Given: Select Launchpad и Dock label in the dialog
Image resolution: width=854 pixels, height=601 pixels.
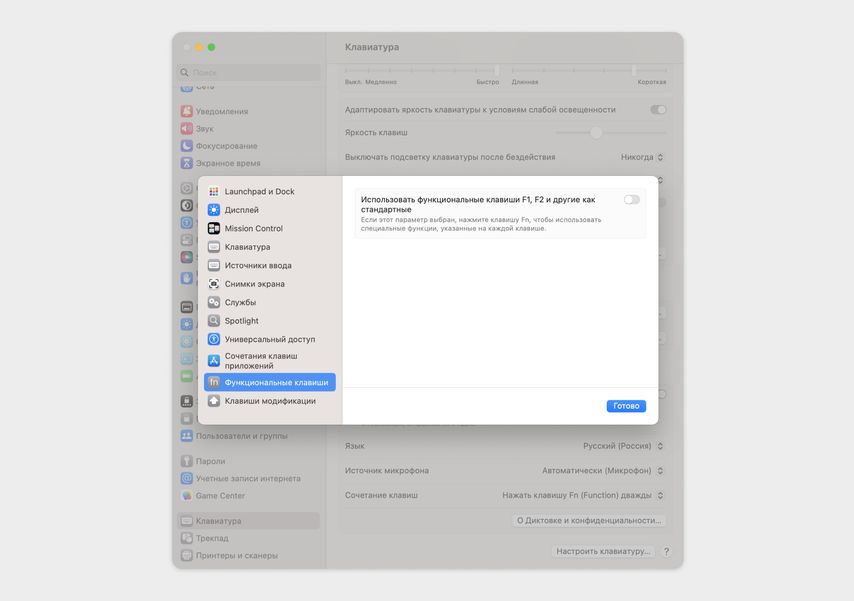Looking at the screenshot, I should (259, 191).
